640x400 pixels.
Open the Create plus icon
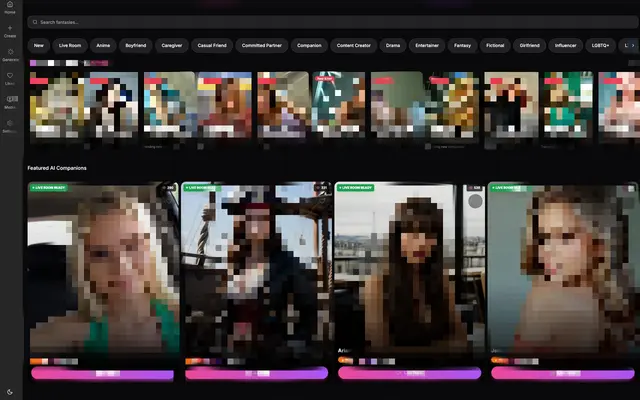click(10, 27)
